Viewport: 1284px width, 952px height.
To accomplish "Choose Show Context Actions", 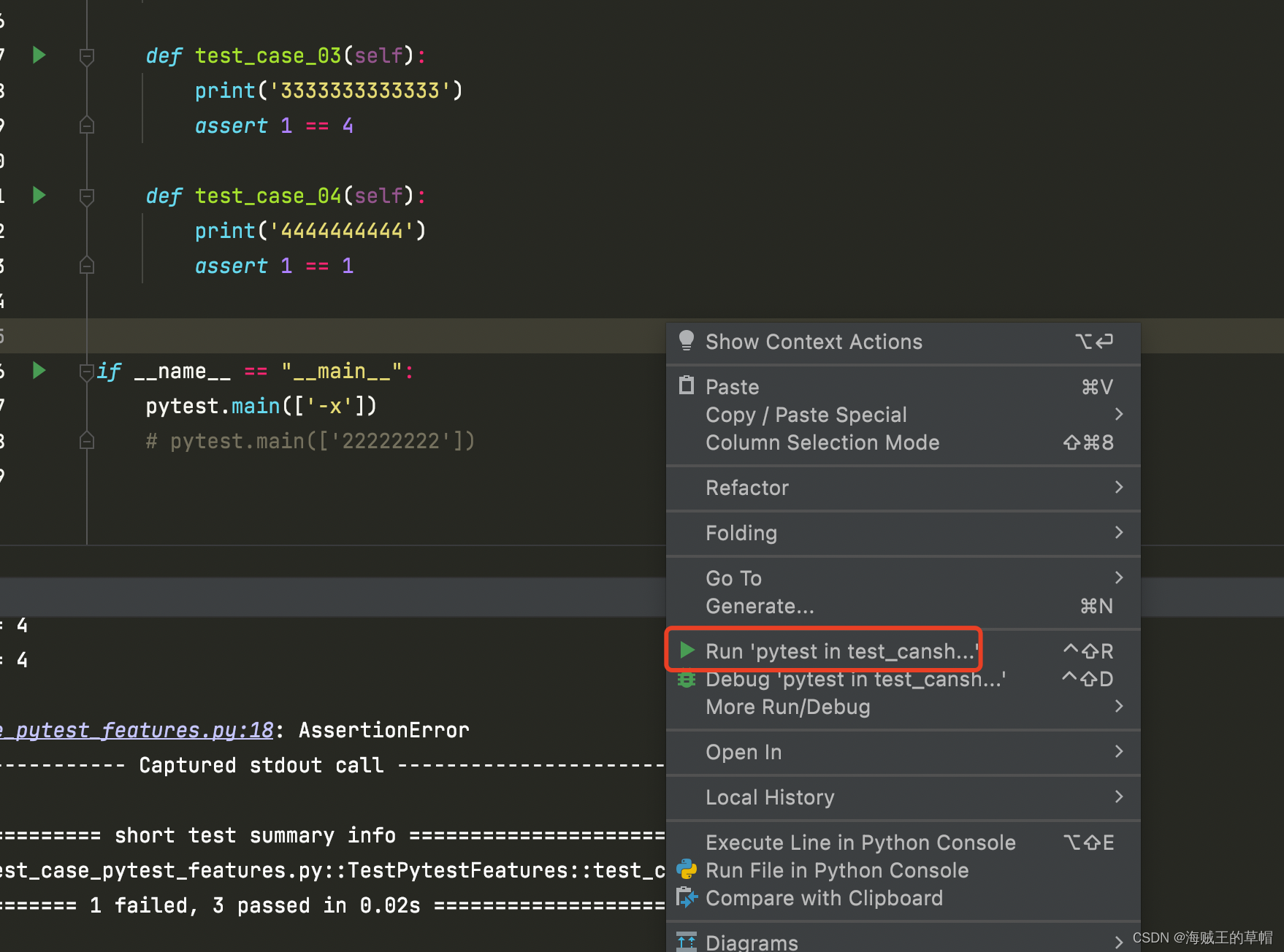I will [903, 342].
